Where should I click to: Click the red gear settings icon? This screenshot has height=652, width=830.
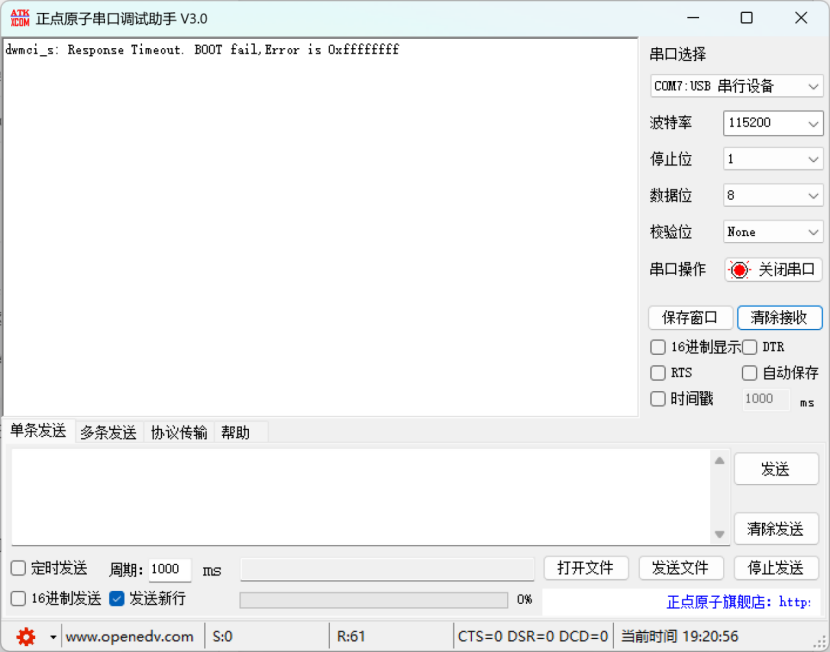click(26, 636)
